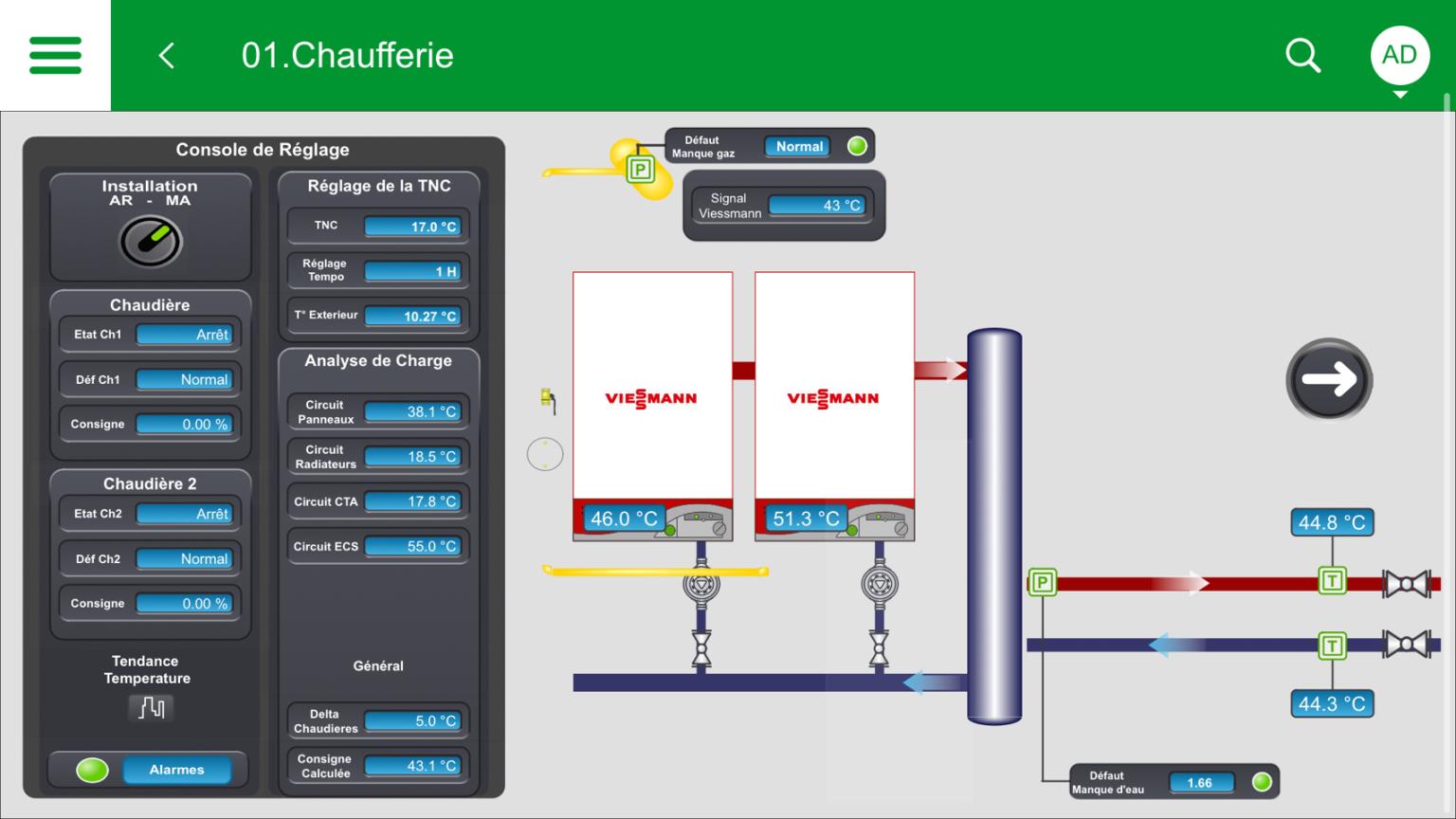Click the supply temperature T sensor icon
The image size is (1456, 819).
(1332, 581)
